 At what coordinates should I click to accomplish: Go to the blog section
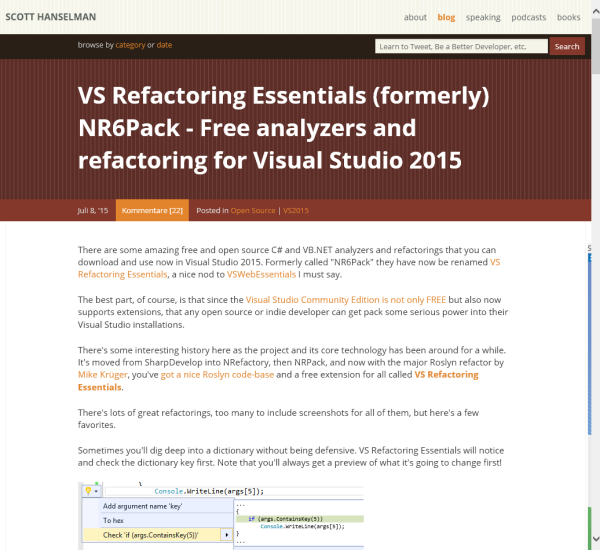pos(446,17)
